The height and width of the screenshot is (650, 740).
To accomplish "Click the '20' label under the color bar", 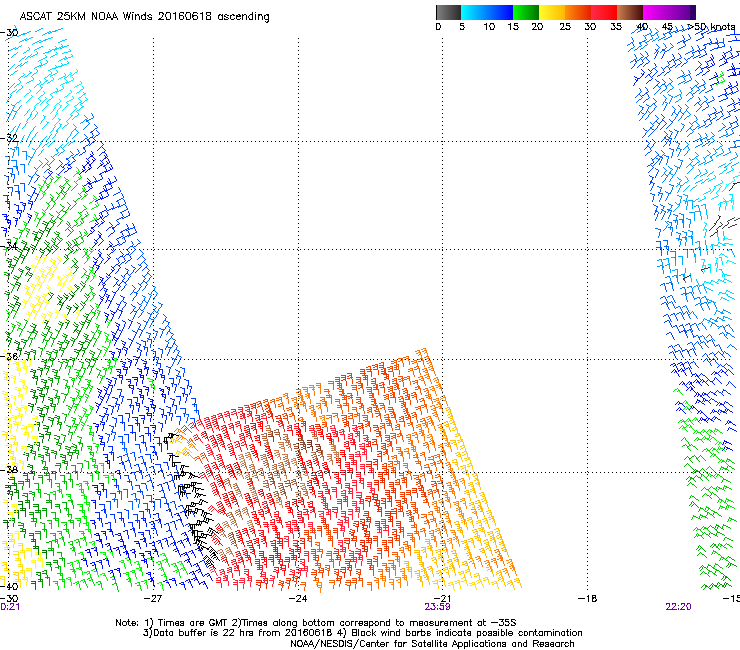I will tap(537, 27).
